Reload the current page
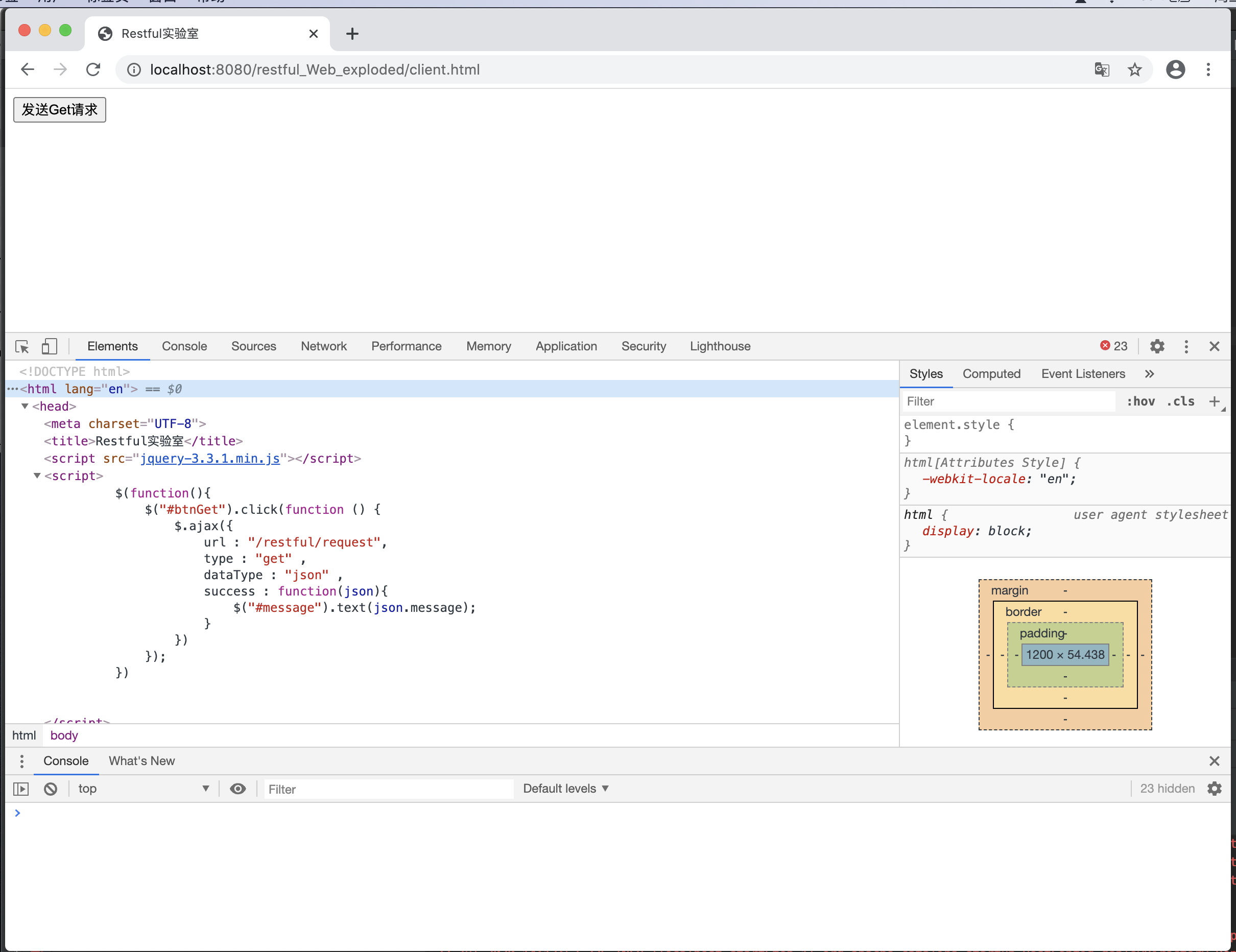1236x952 pixels. pos(93,69)
